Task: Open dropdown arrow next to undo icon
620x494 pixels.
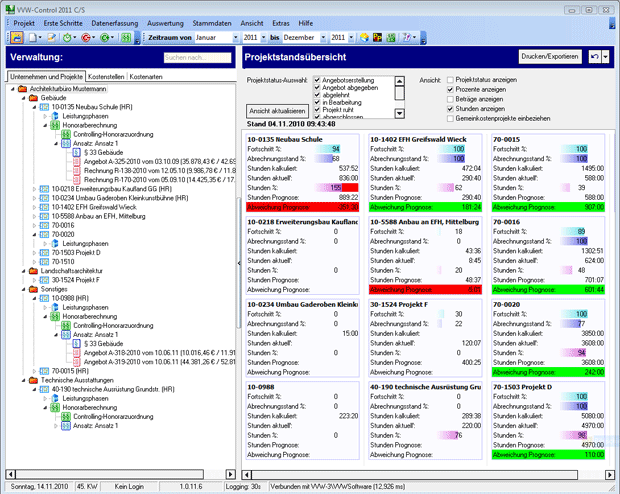Action: pos(605,57)
